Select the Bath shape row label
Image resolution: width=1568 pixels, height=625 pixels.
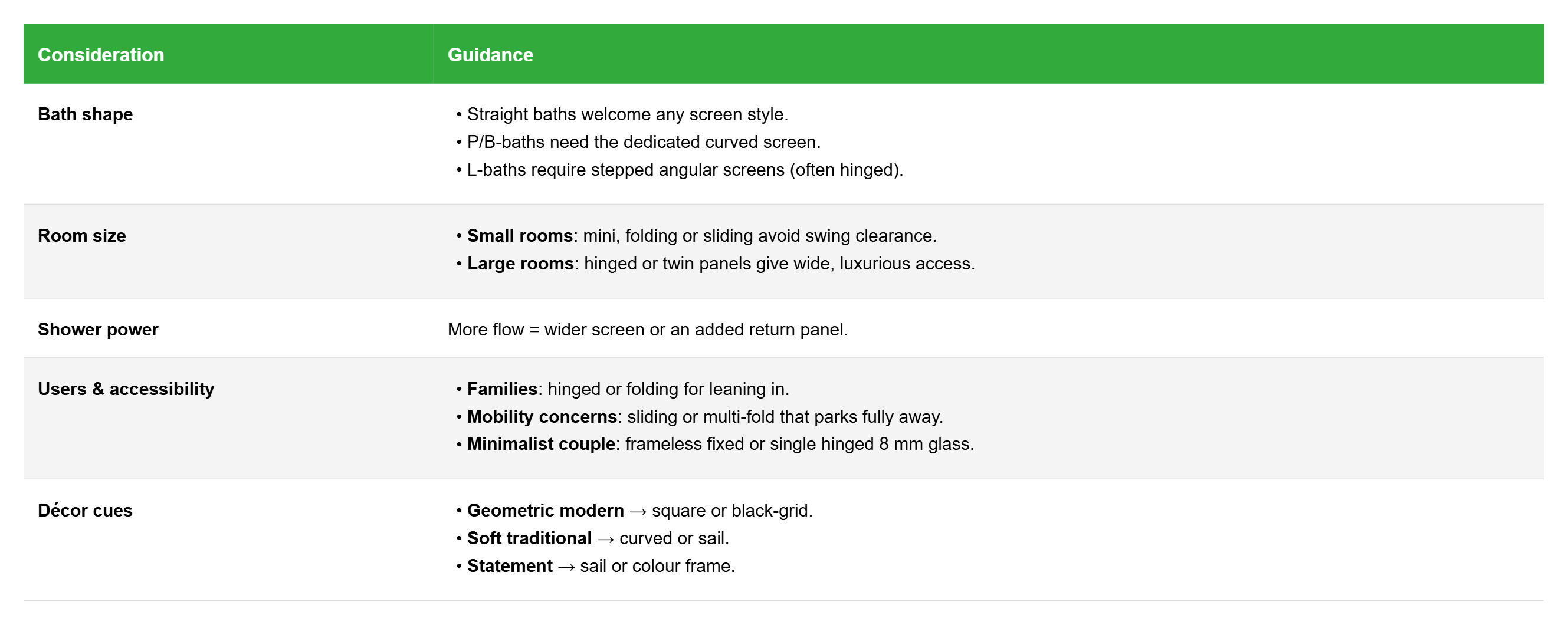(x=85, y=114)
